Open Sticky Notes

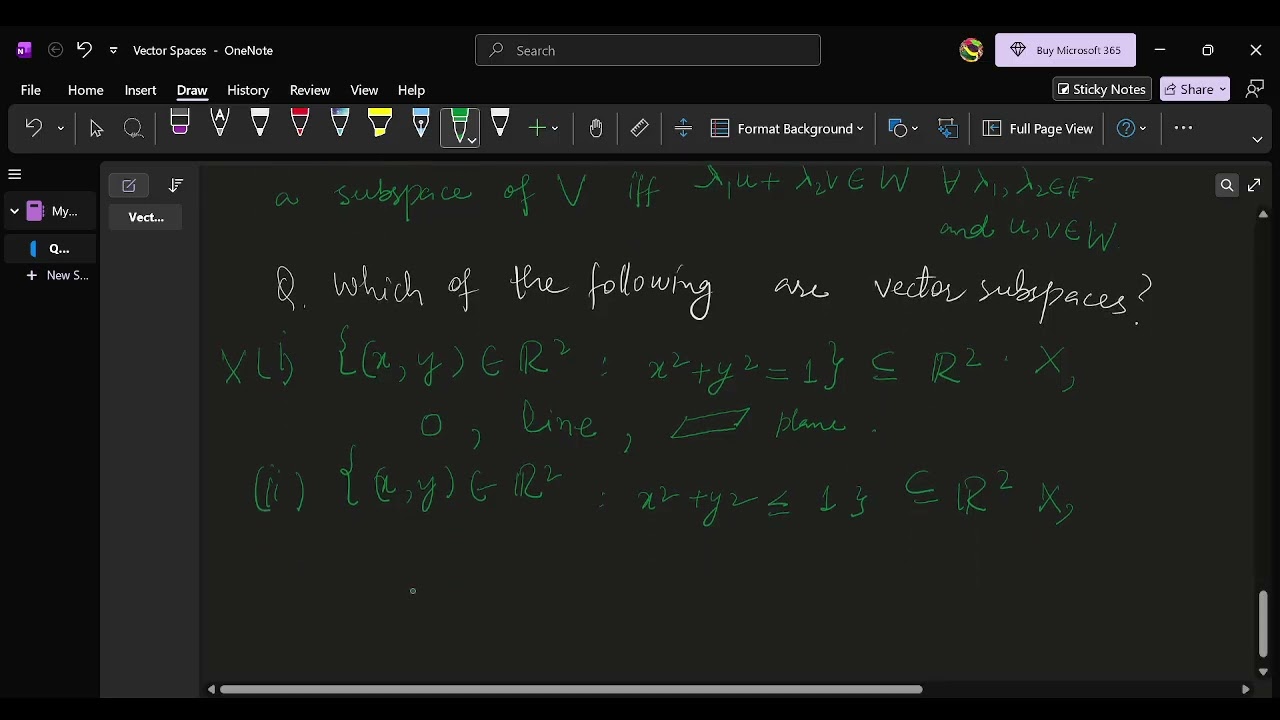pos(1102,89)
